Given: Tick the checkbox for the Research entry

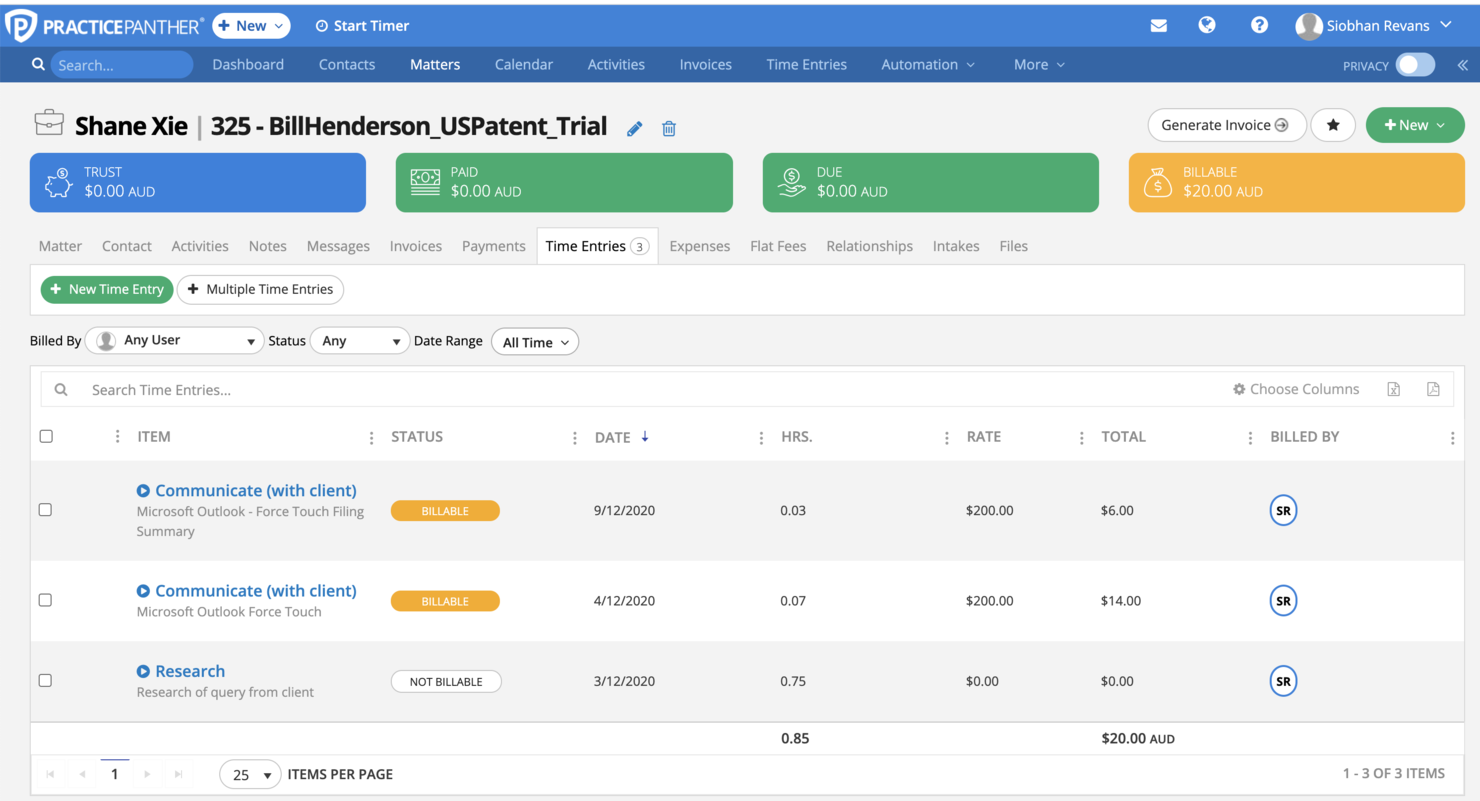Looking at the screenshot, I should pyautogui.click(x=45, y=680).
